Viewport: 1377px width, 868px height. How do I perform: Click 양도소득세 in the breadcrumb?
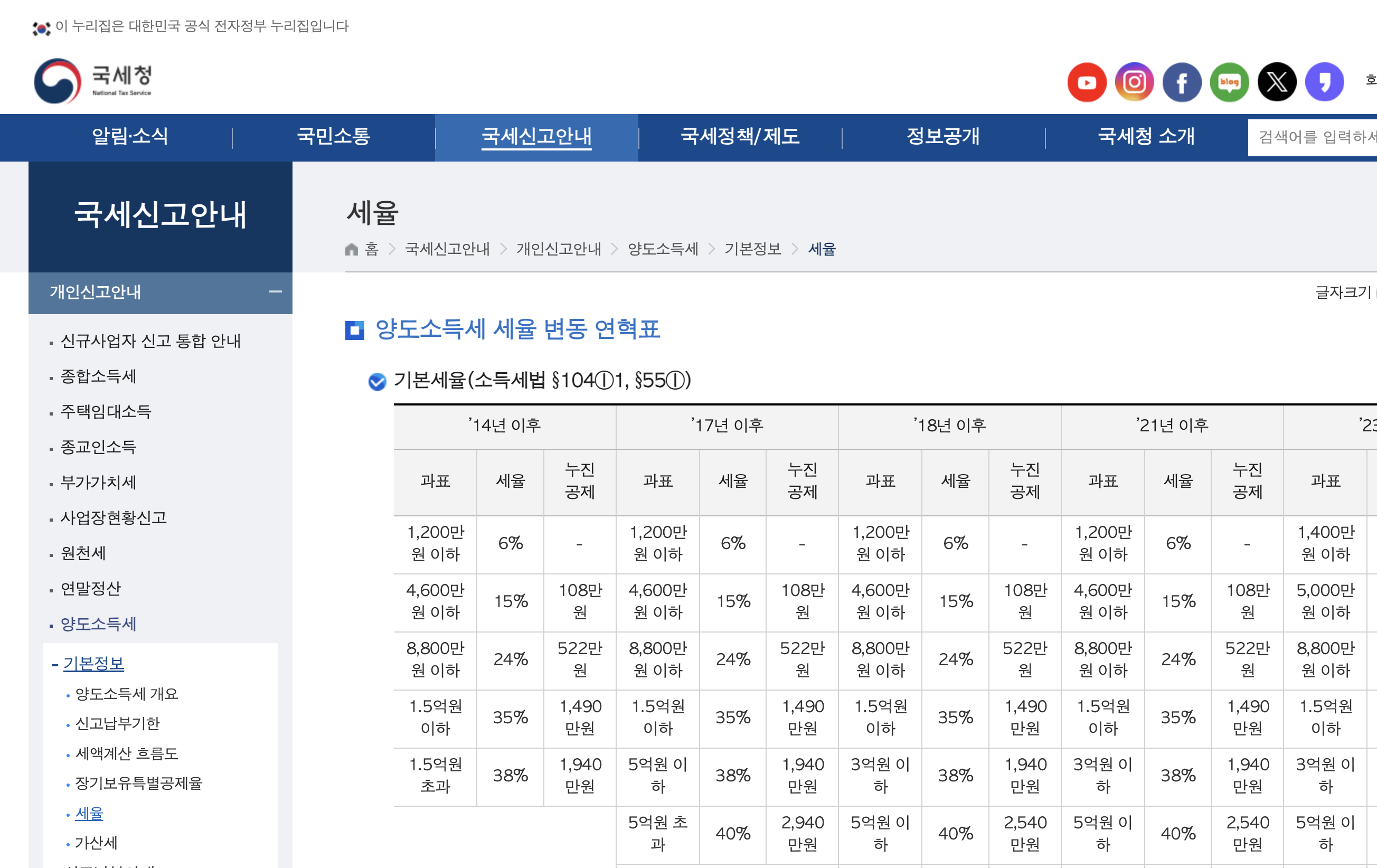tap(663, 249)
